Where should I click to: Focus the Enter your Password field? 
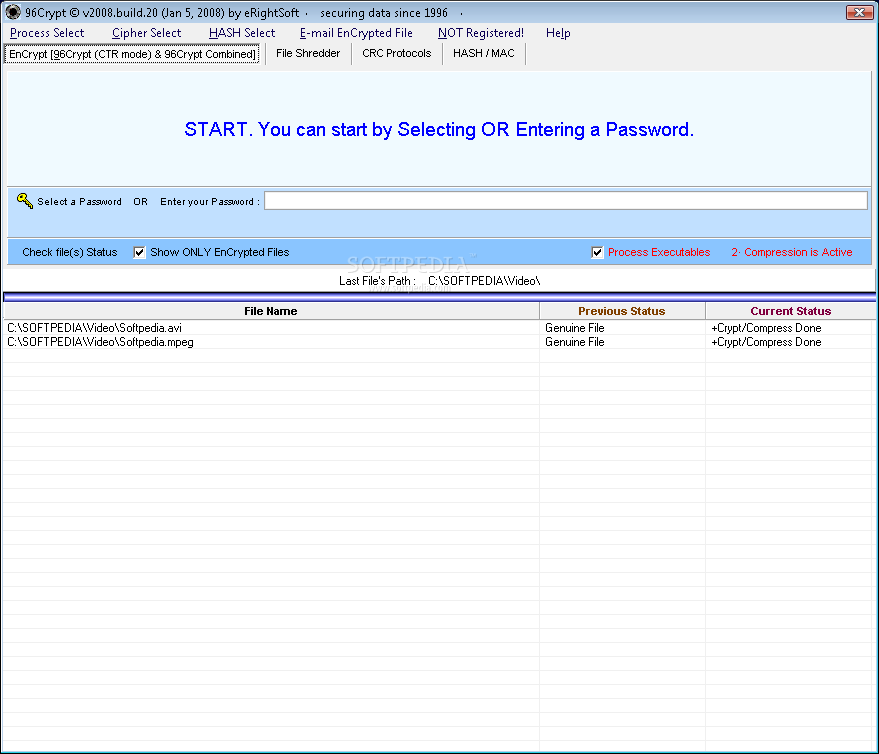point(566,201)
